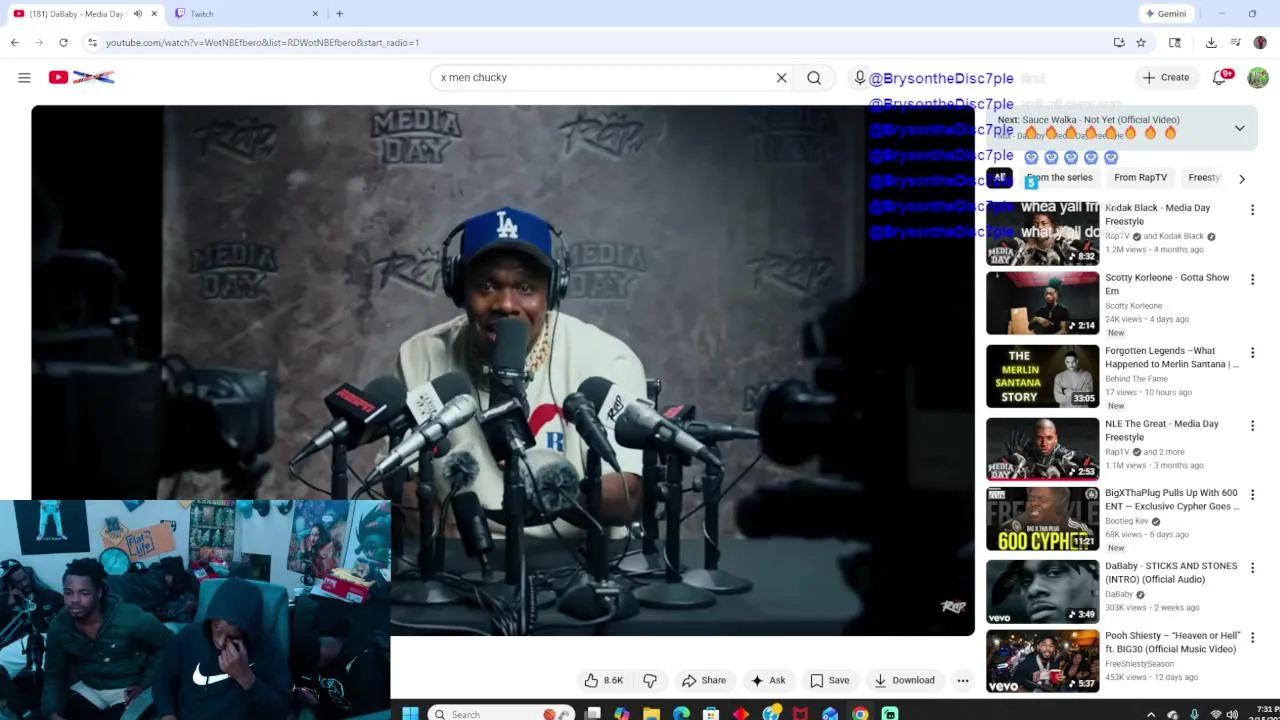Open options for Kodak Black Media Day Freestyle
The image size is (1280, 720).
[1252, 210]
